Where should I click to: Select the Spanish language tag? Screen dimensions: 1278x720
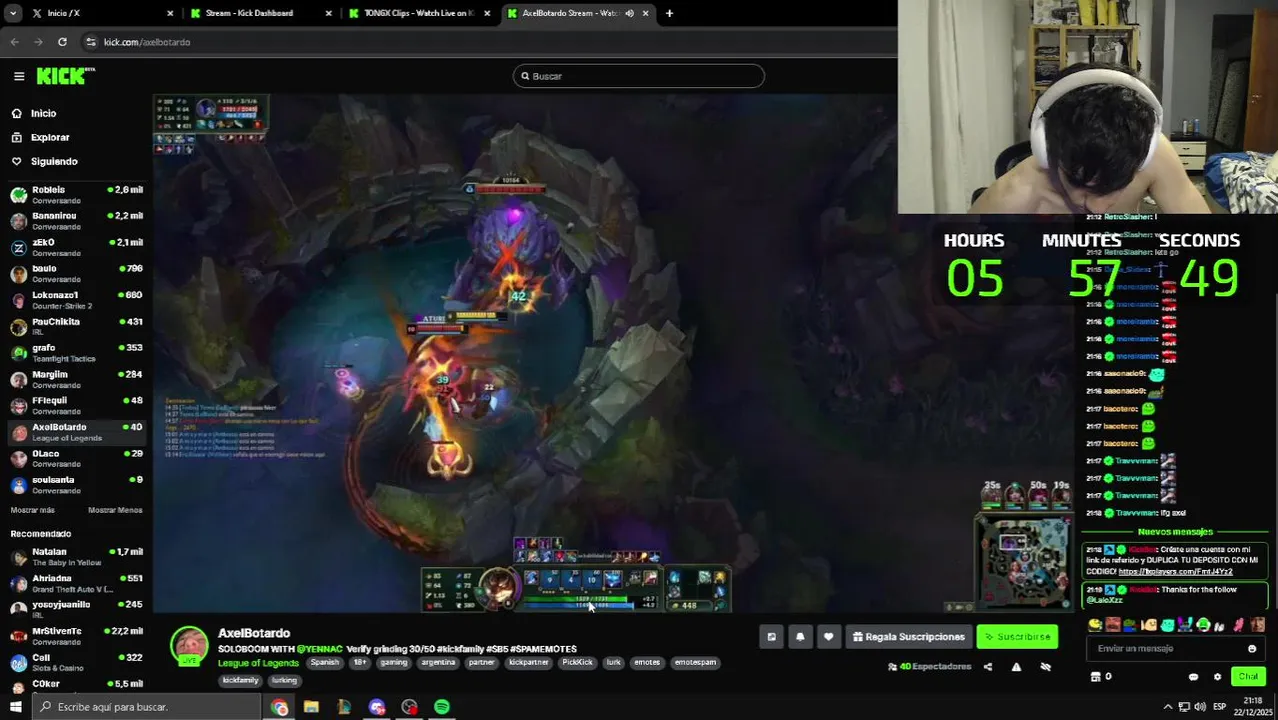tap(324, 662)
